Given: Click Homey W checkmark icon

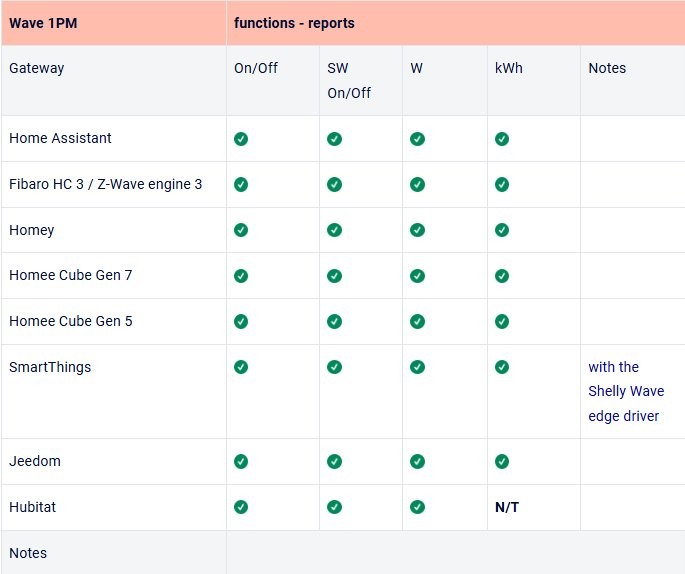Looking at the screenshot, I should [417, 230].
